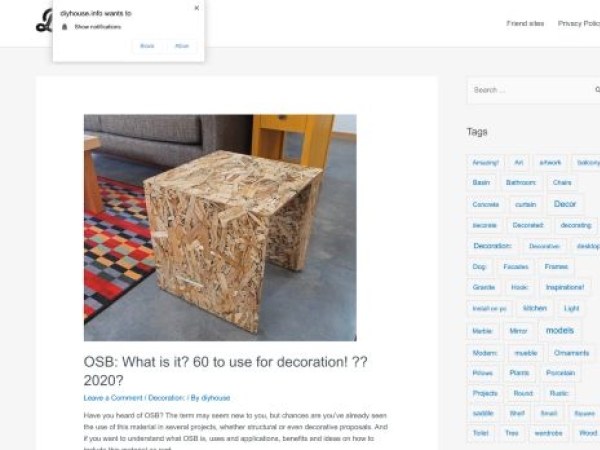
Task: Click the Leave a Comment link
Action: [113, 397]
